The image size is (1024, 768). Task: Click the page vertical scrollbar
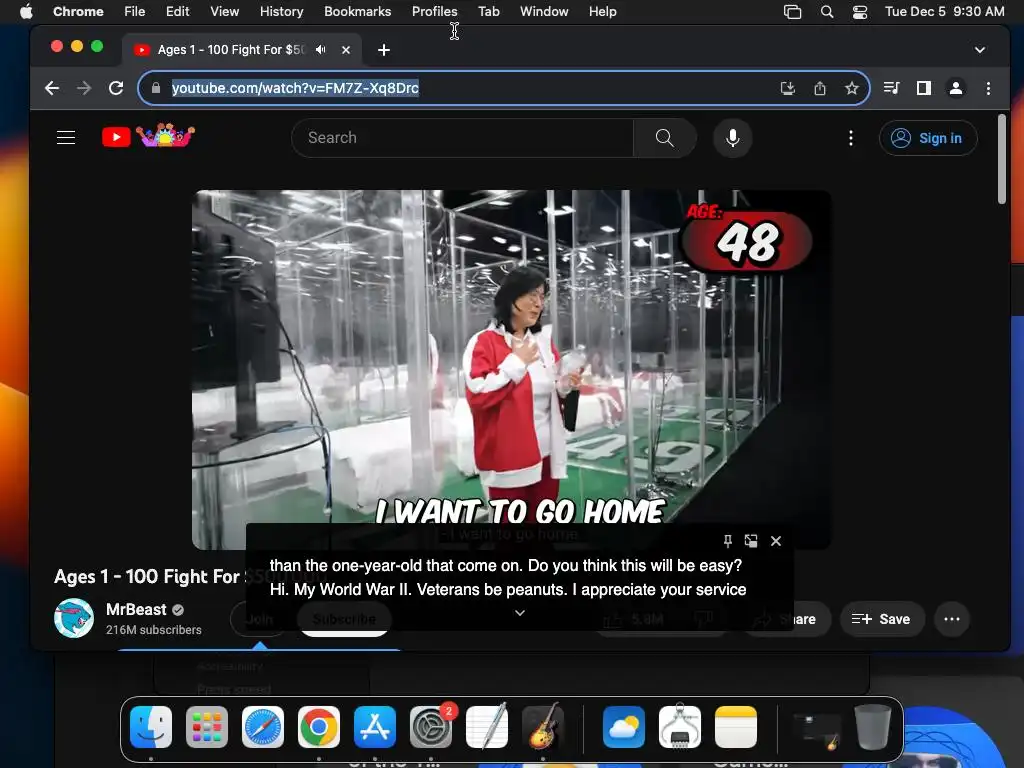(x=1002, y=159)
